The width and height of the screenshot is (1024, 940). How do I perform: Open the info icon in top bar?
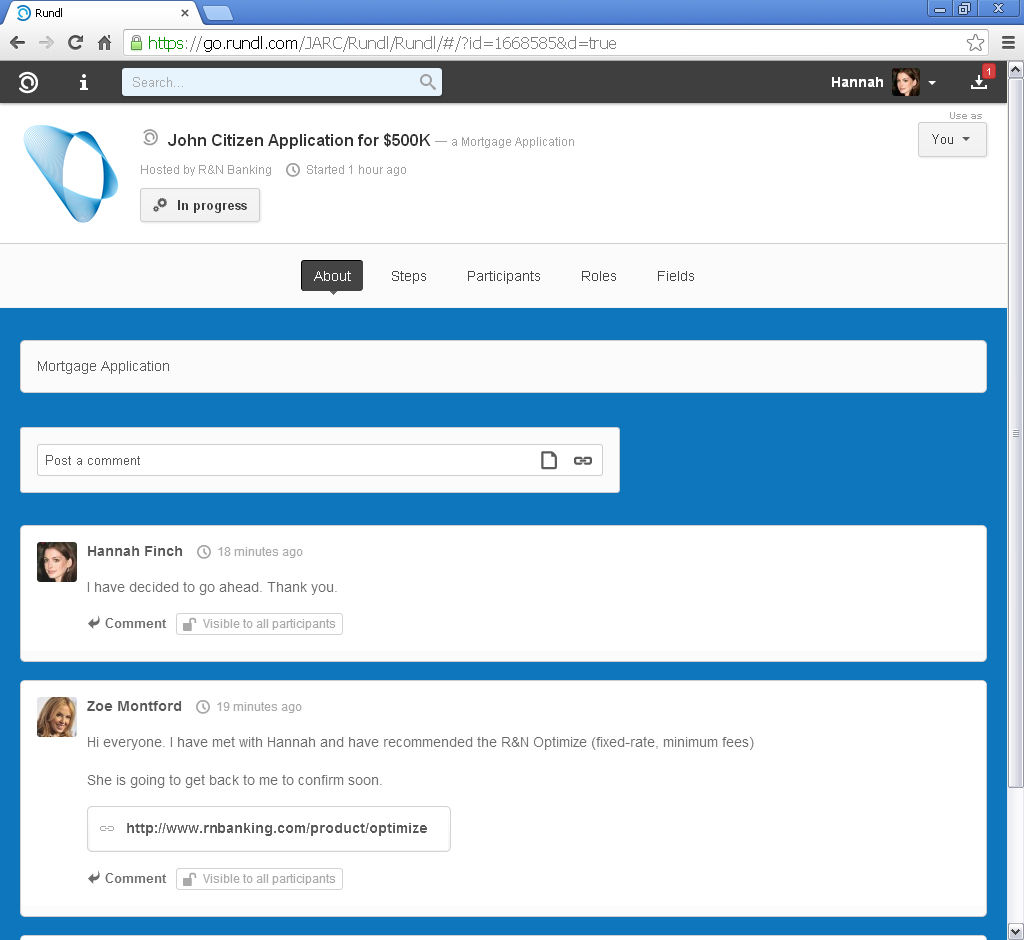pos(84,82)
